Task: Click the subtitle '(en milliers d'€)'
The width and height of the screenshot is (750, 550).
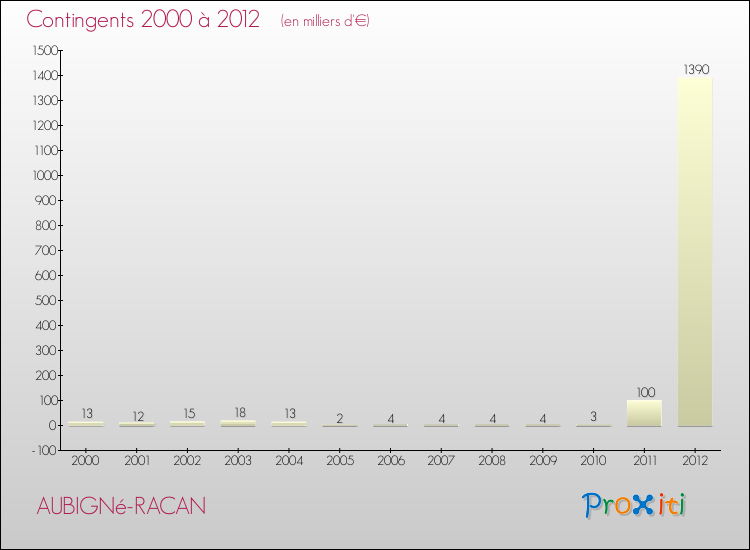Action: click(325, 21)
